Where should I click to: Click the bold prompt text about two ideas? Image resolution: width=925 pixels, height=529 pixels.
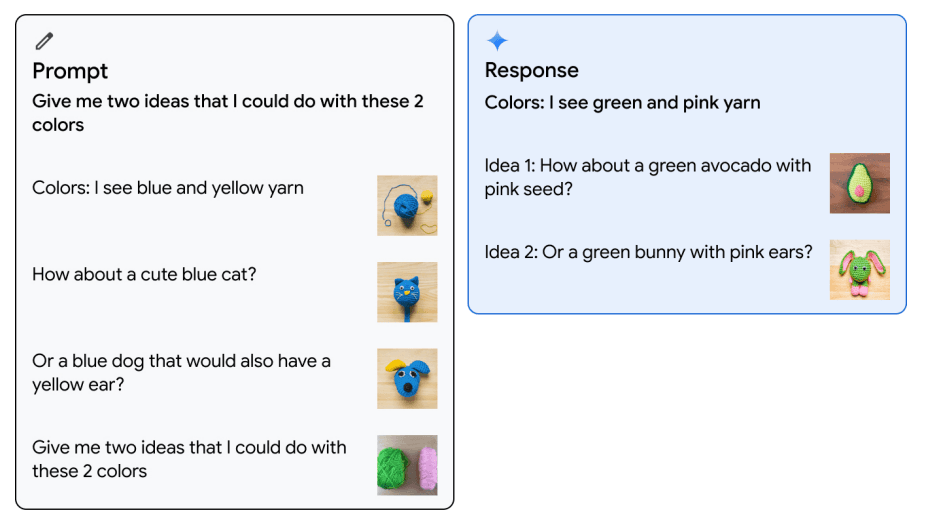tap(227, 113)
